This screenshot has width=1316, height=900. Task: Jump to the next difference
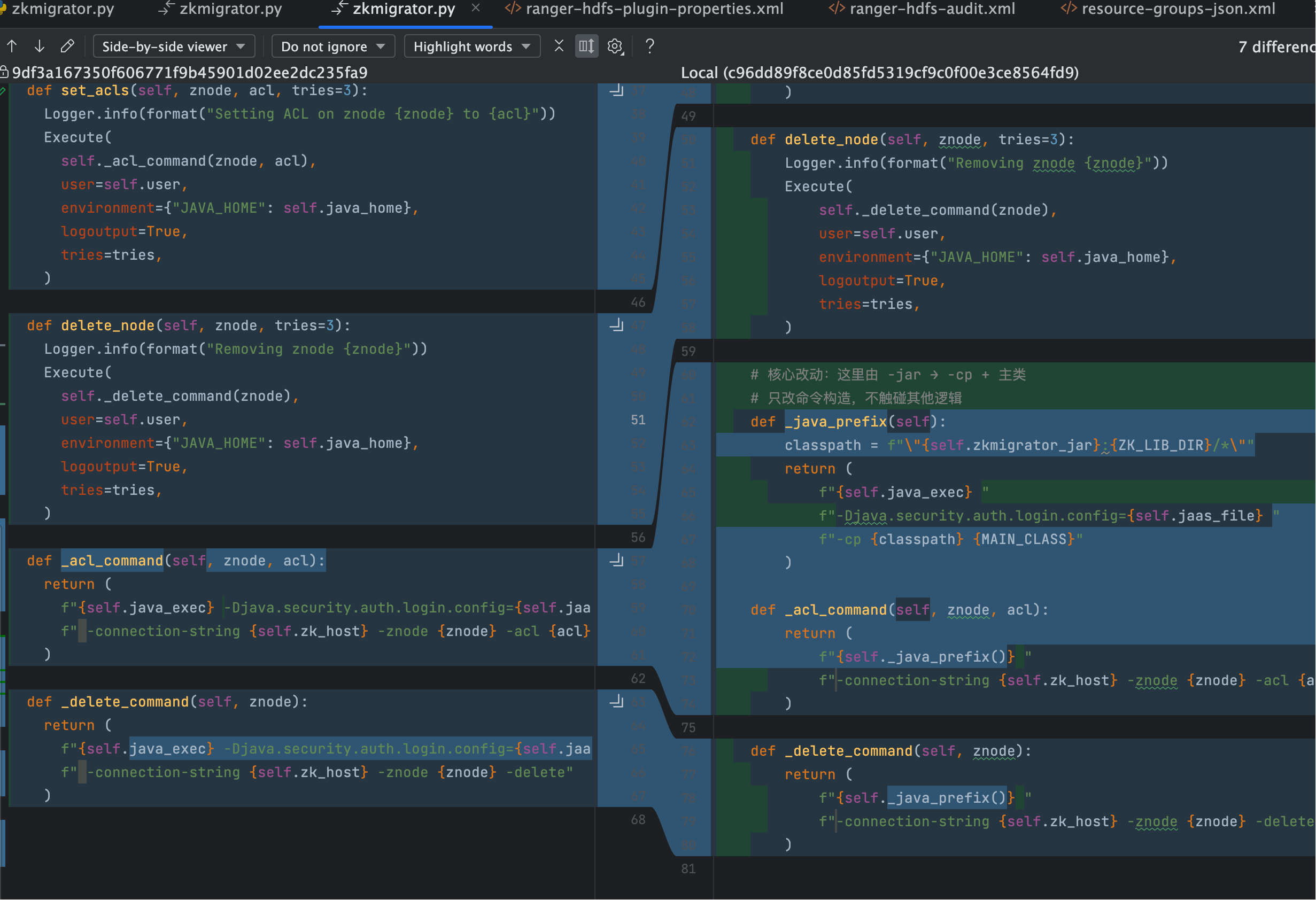(39, 46)
